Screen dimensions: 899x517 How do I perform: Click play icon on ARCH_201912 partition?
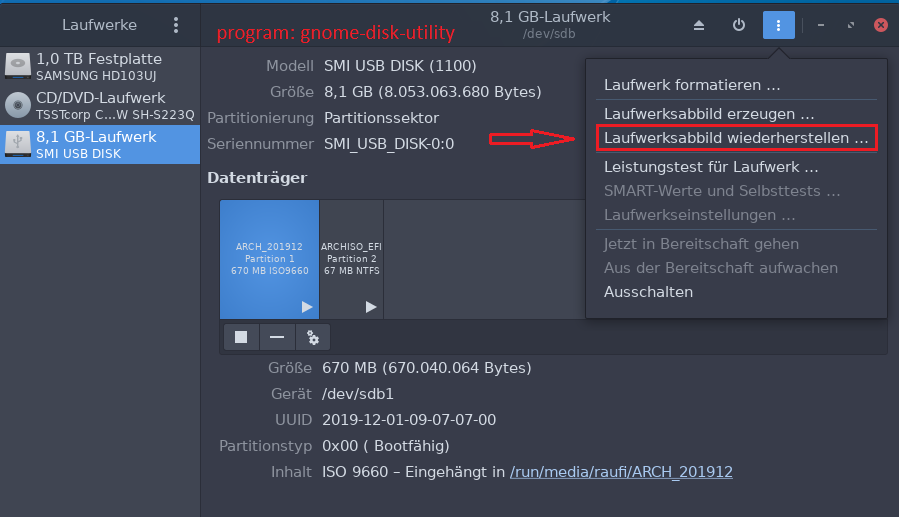point(307,307)
